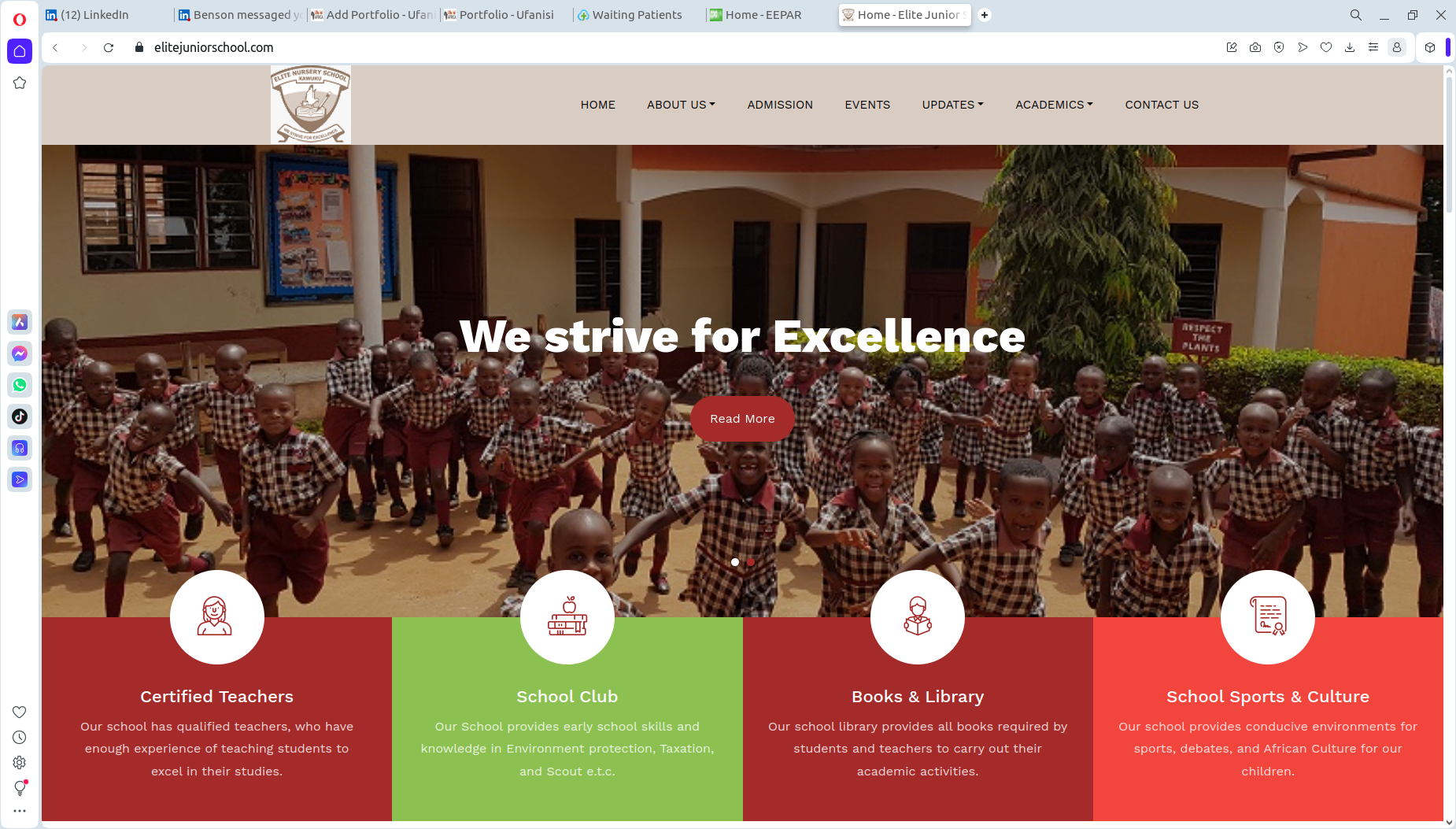
Task: Open the CONTACT US link
Action: [x=1162, y=105]
